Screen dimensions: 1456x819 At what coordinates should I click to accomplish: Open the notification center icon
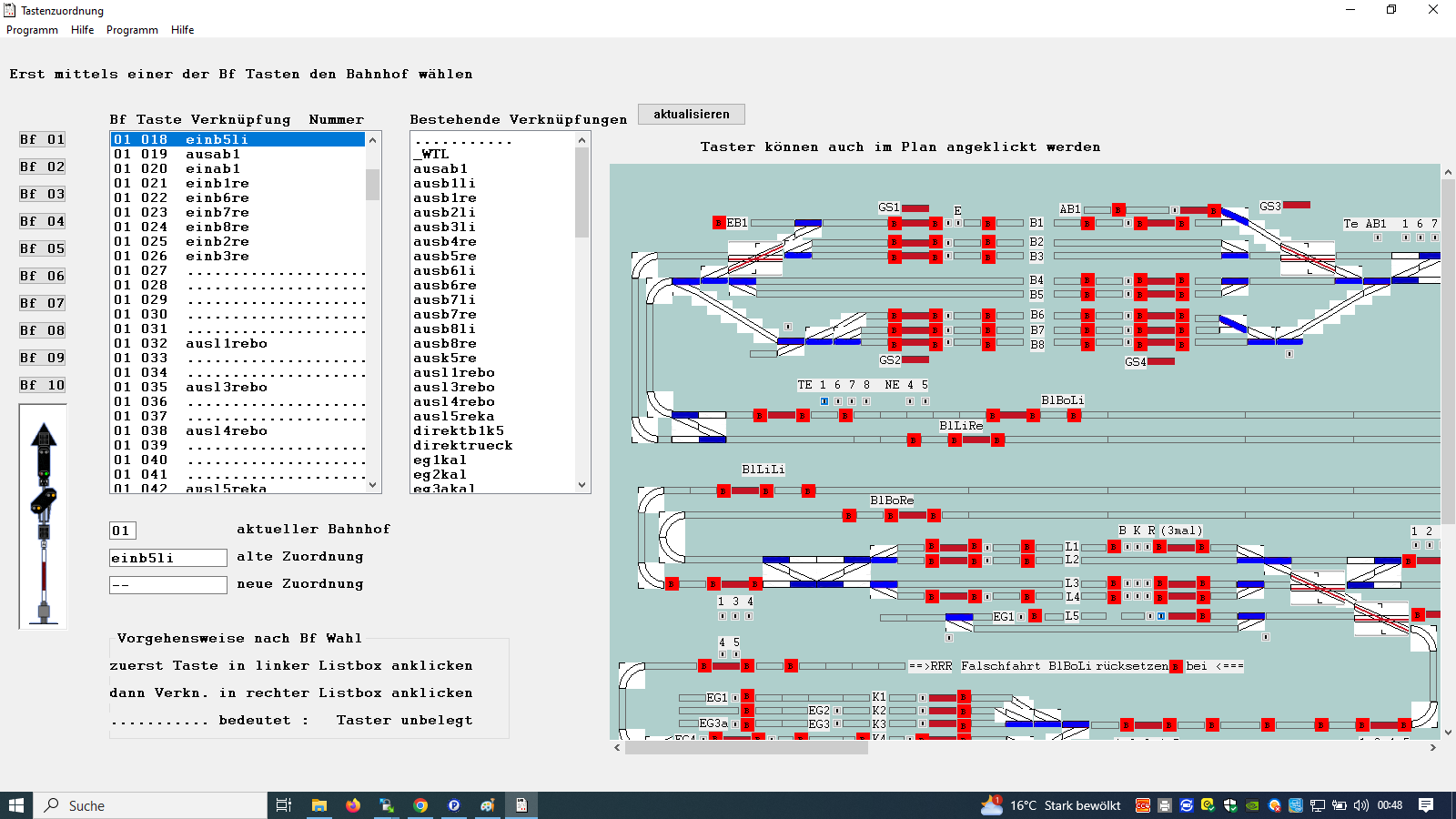[x=1426, y=805]
